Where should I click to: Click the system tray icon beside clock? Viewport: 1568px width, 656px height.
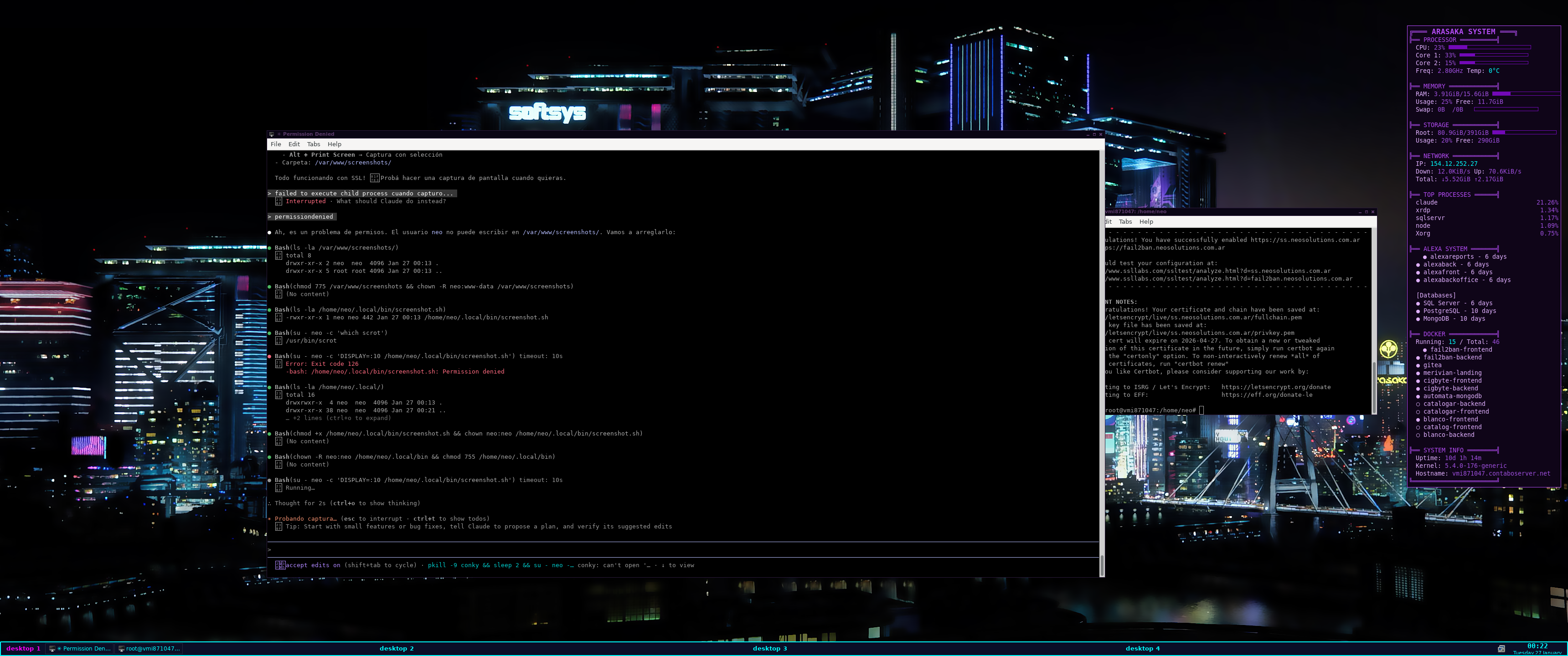click(x=1501, y=649)
